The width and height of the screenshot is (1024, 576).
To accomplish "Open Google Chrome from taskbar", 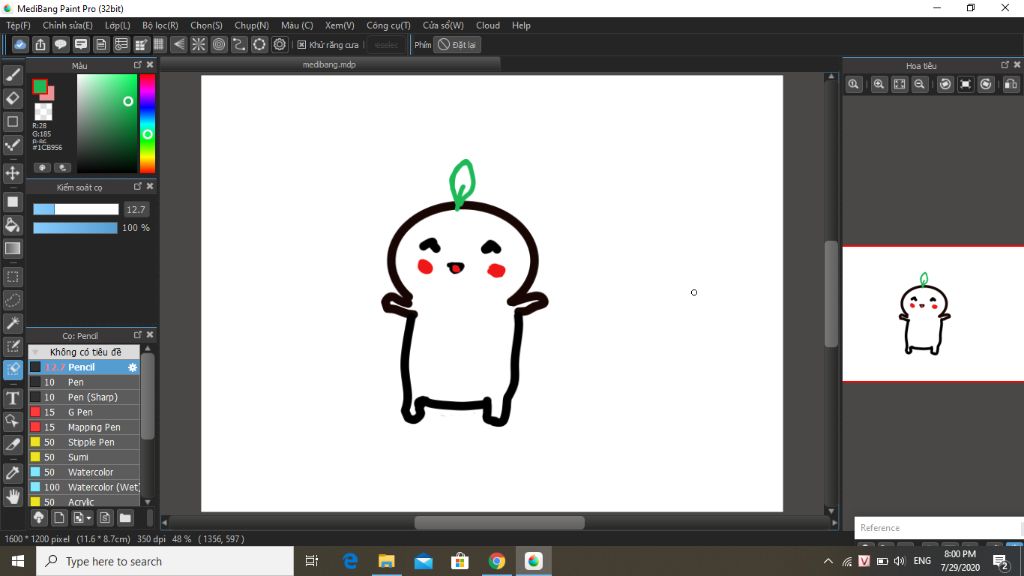I will [x=496, y=561].
